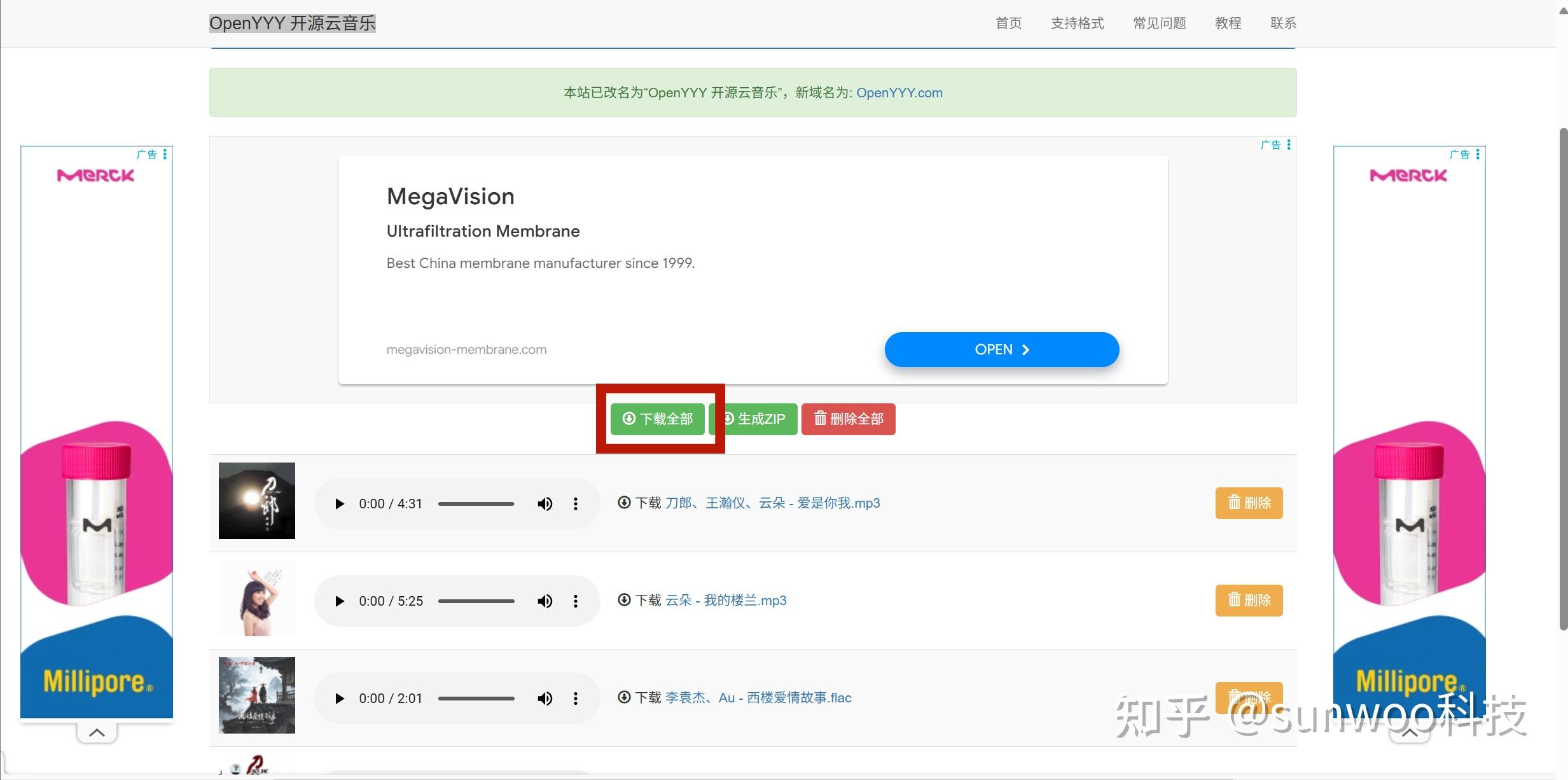Play the 西楼爱情故事.flac track
The image size is (1568, 780).
(338, 698)
